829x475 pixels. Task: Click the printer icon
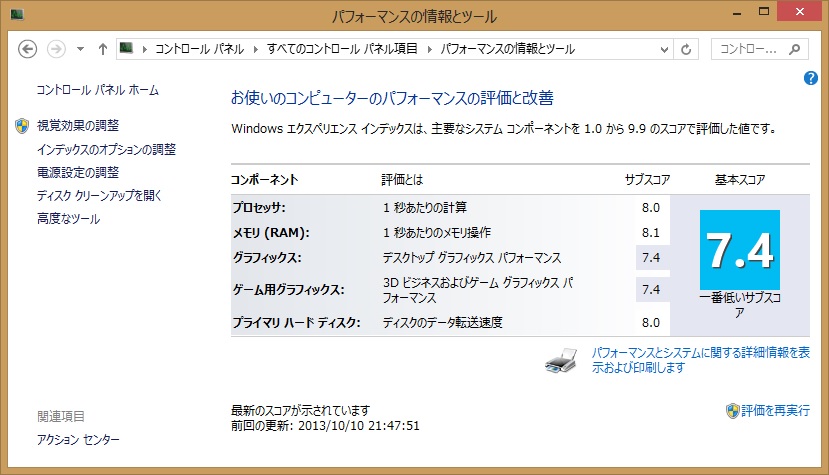[x=561, y=361]
